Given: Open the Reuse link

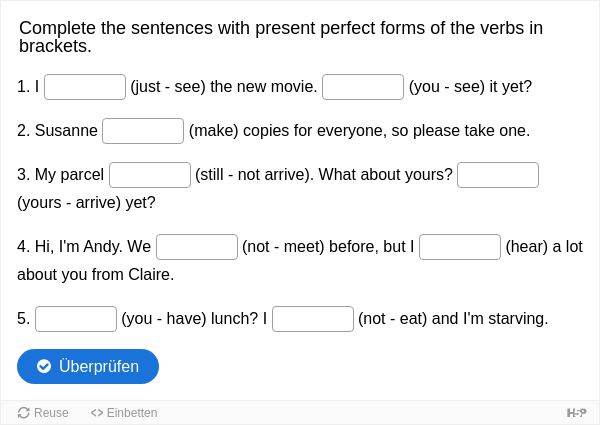Looking at the screenshot, I should (43, 413).
